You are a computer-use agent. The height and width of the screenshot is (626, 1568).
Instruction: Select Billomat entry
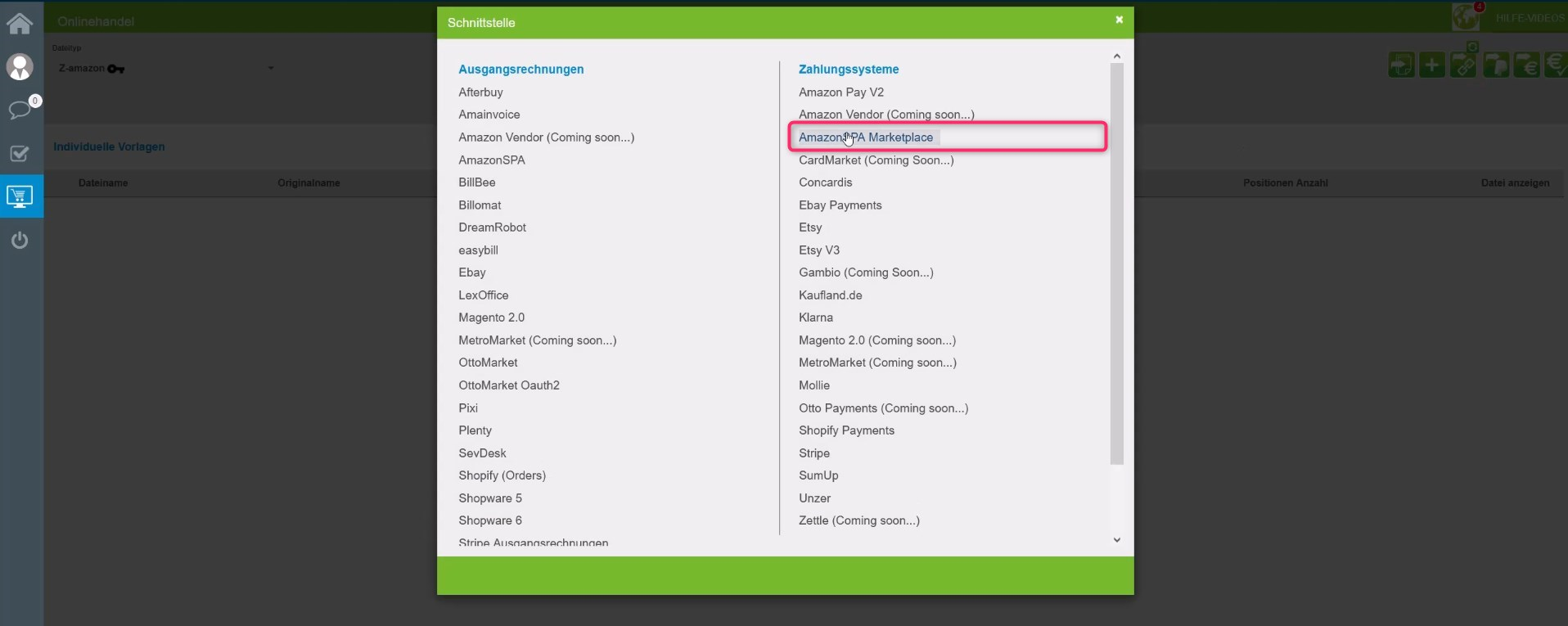coord(480,205)
